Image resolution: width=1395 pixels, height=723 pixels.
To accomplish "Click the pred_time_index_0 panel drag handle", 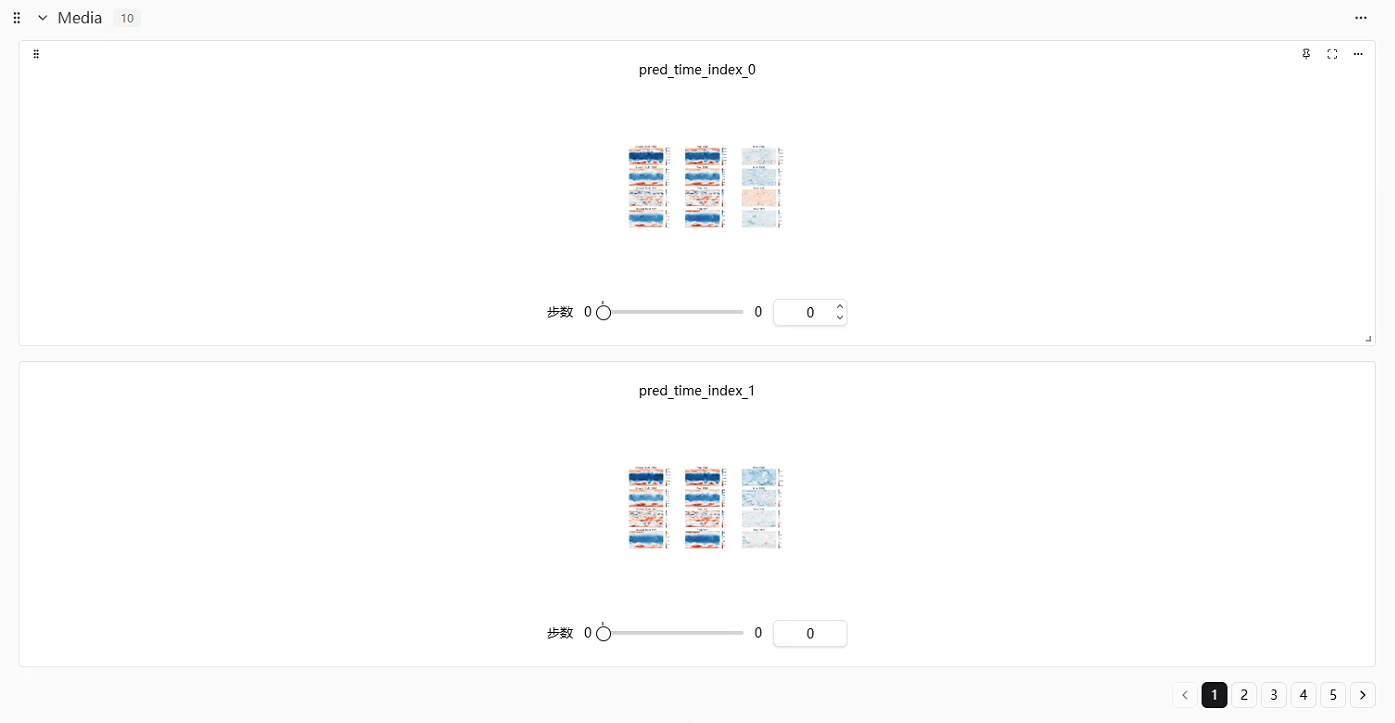I will [x=36, y=54].
